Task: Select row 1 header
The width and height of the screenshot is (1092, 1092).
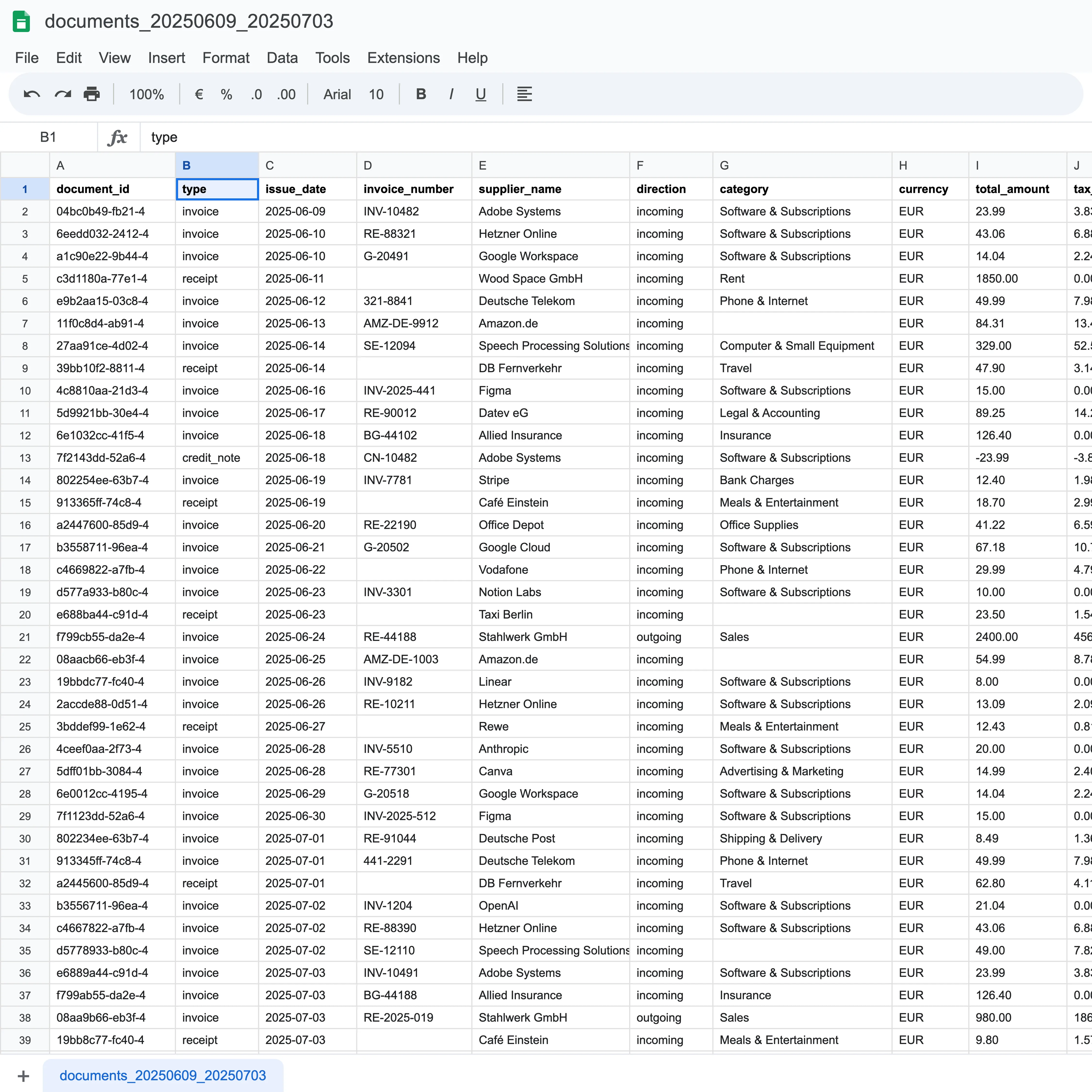Action: [25, 189]
